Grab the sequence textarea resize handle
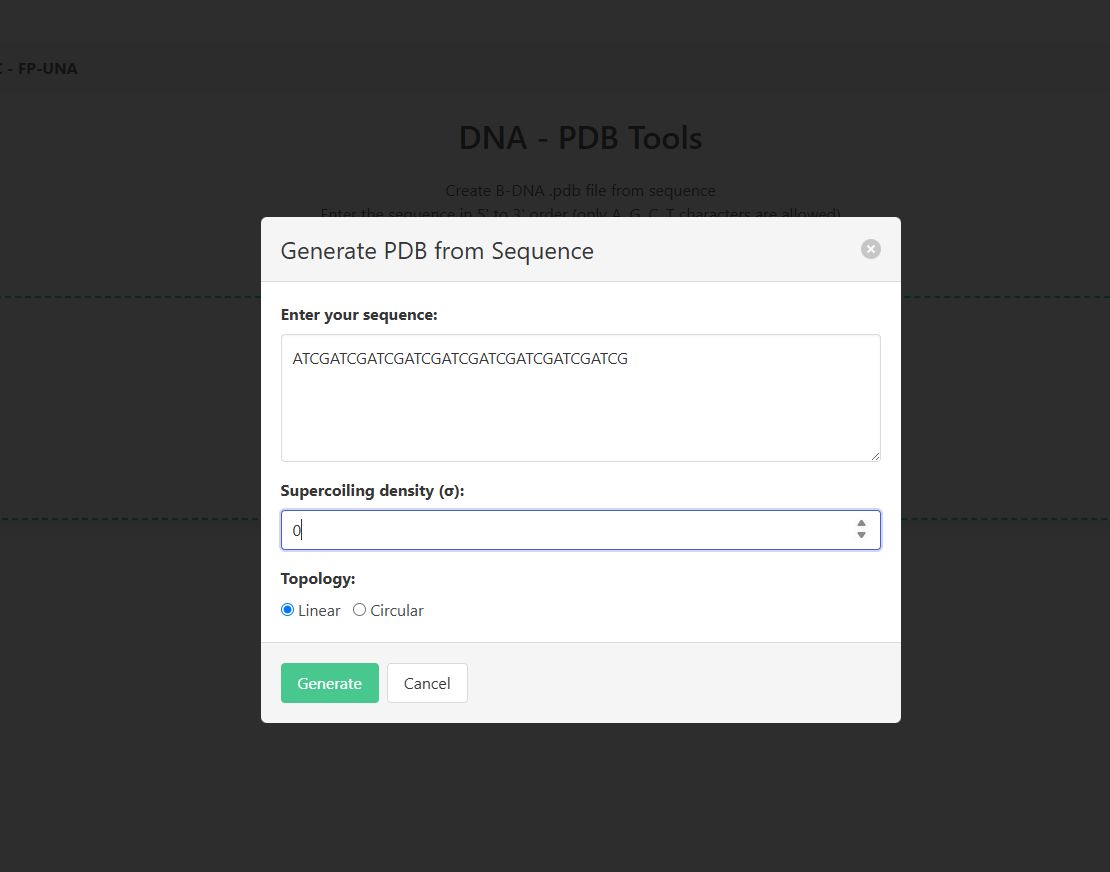The image size is (1110, 872). (x=874, y=455)
